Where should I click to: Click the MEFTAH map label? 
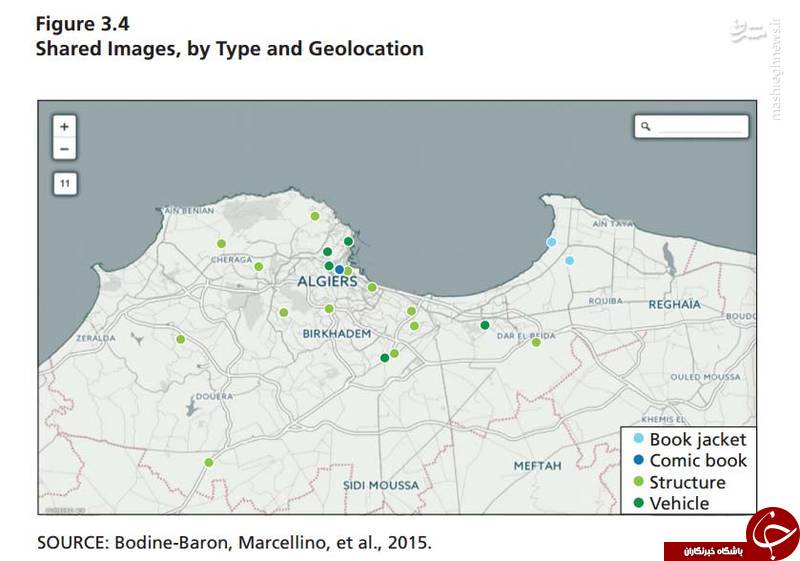(x=537, y=466)
